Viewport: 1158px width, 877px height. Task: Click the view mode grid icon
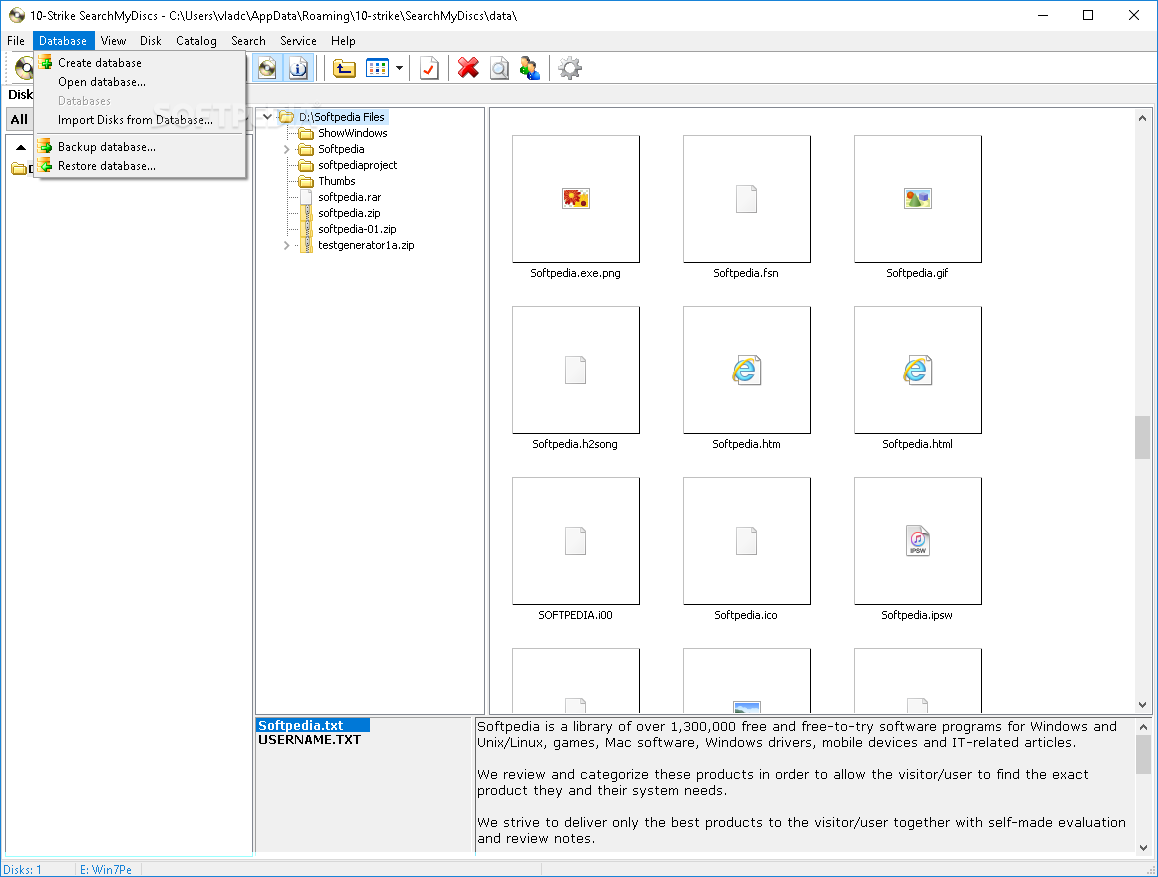[x=377, y=69]
